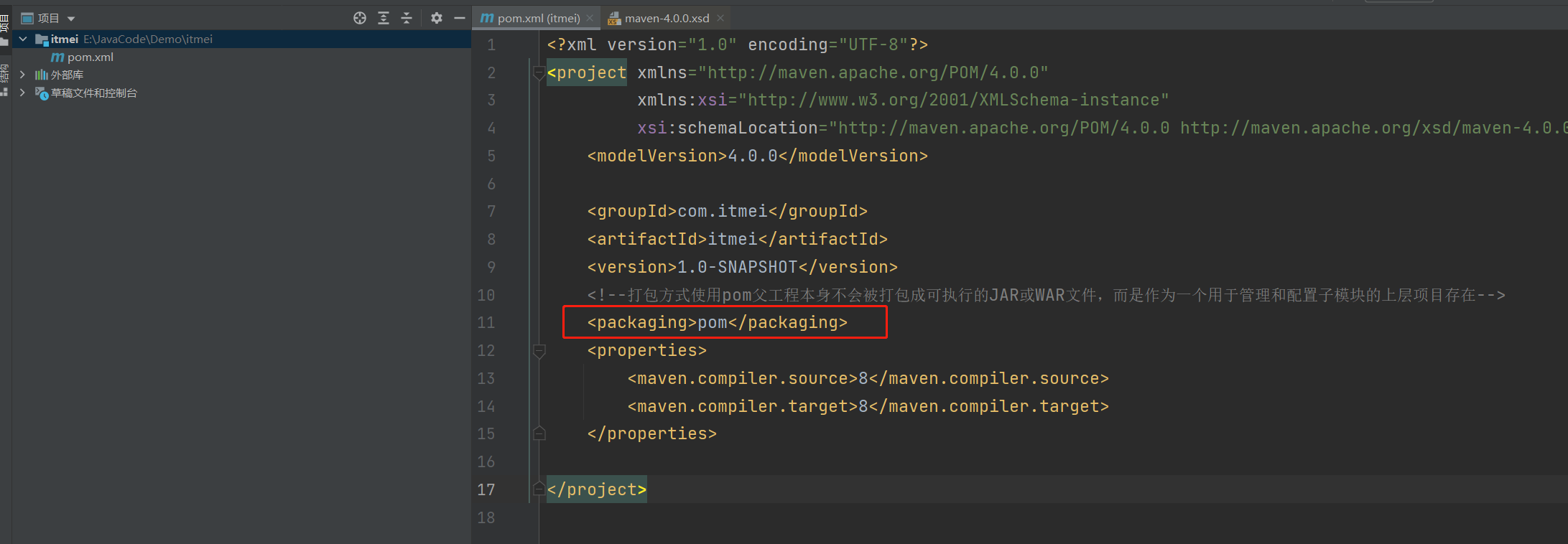Click the version 1.0-SNAPSHOT line
This screenshot has width=1568, height=544.
click(x=743, y=267)
